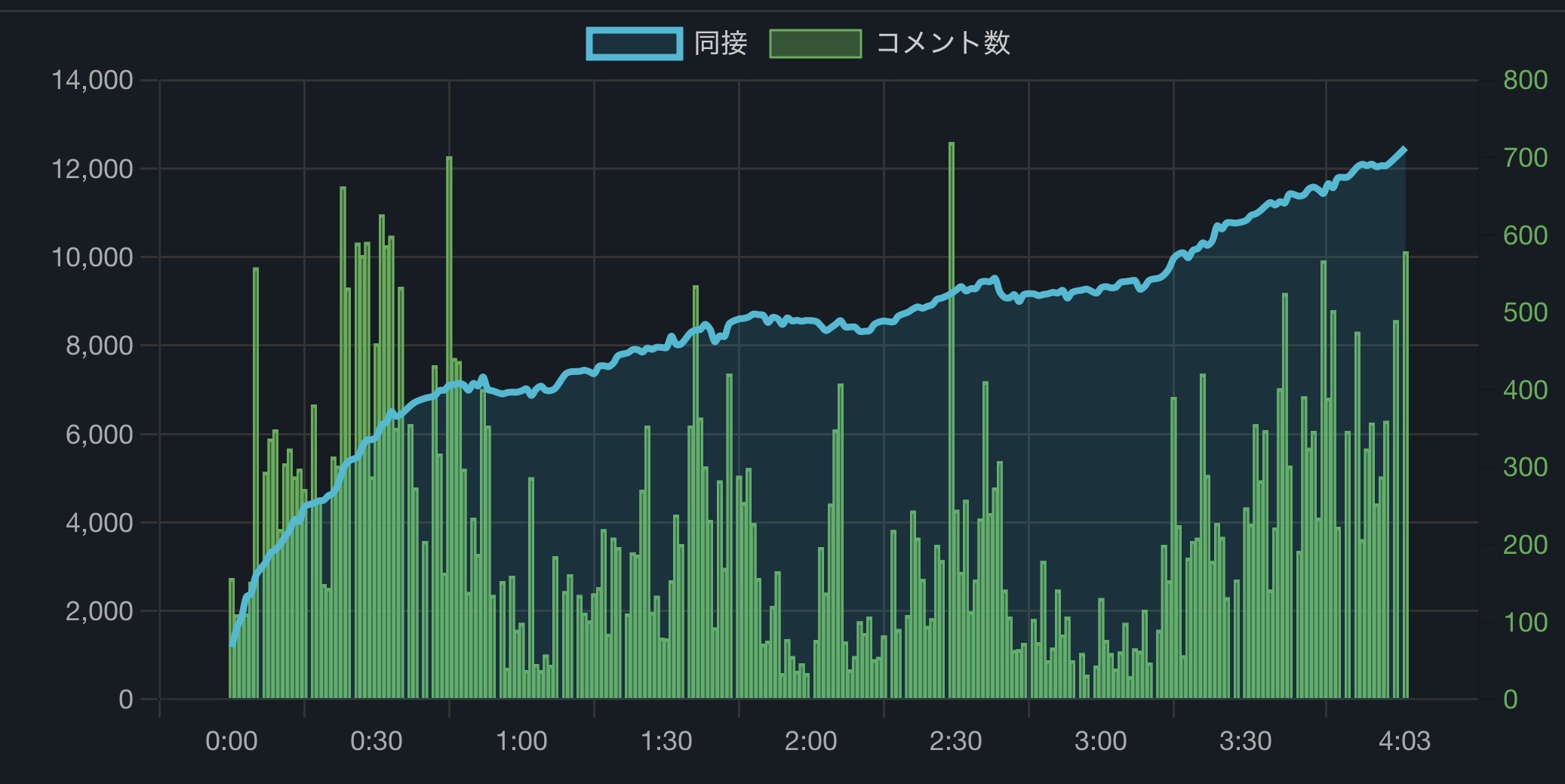Click the tallest comment bar near 2:30
1565x784 pixels.
(x=952, y=420)
